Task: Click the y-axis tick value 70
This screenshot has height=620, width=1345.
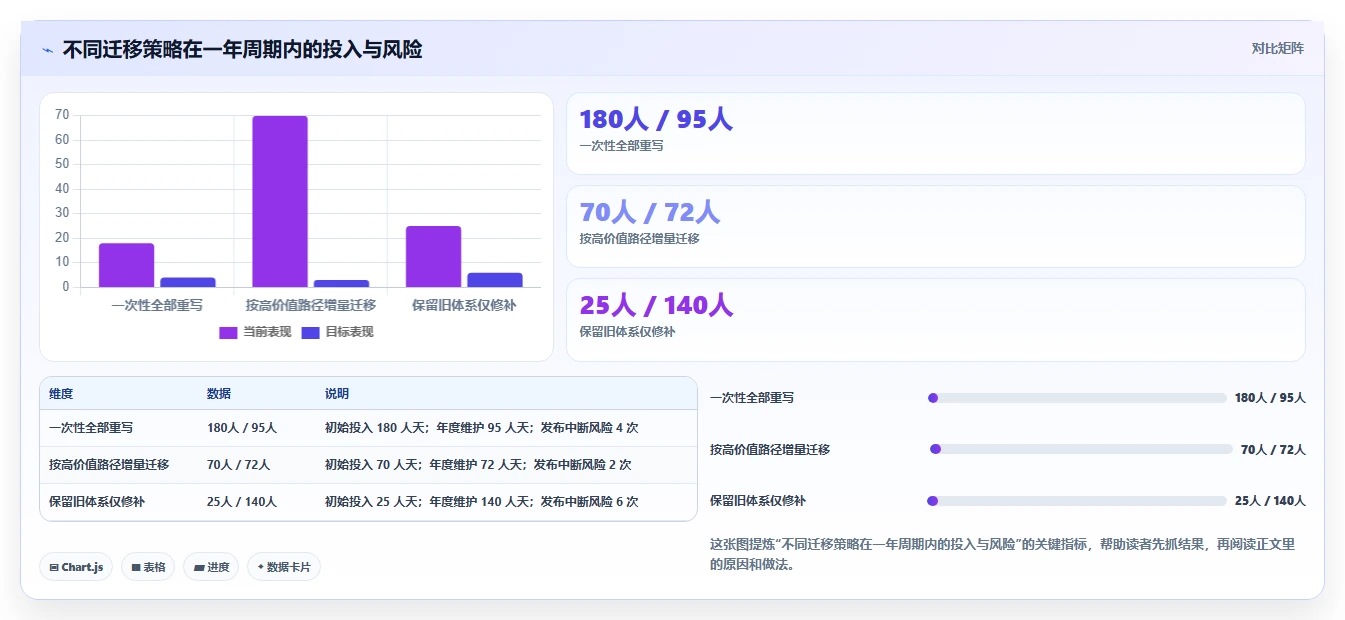Action: pyautogui.click(x=62, y=115)
